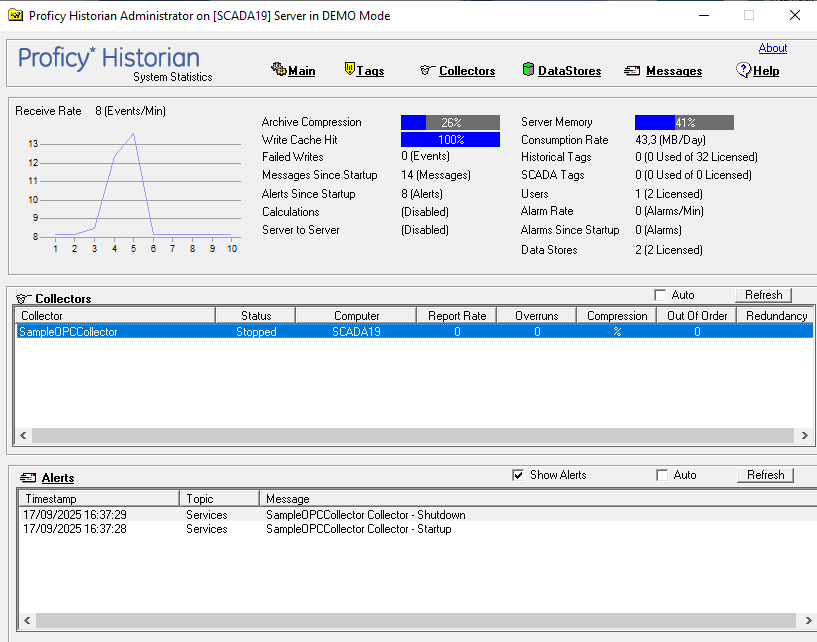Click the Alerts panel header icon
Screen dimensions: 817x642
click(x=28, y=477)
